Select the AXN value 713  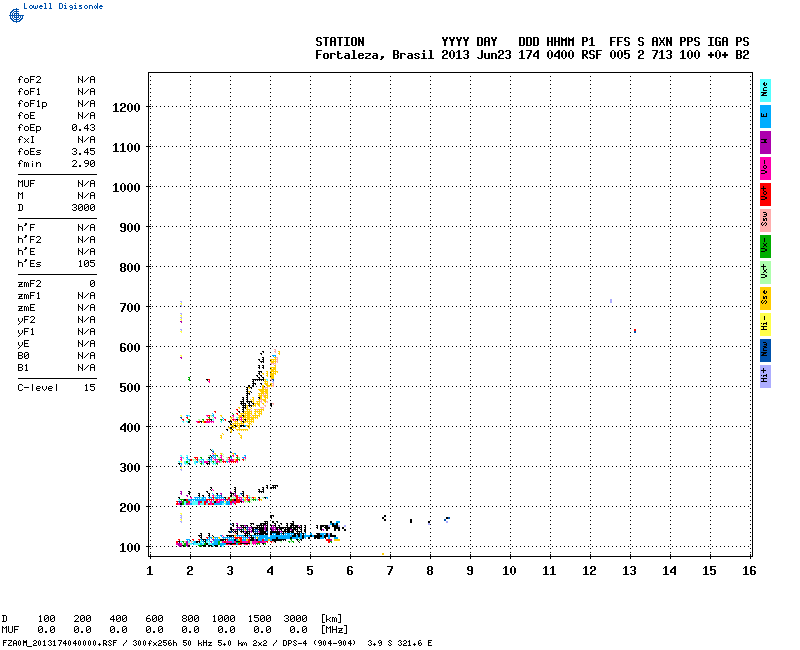tap(662, 55)
